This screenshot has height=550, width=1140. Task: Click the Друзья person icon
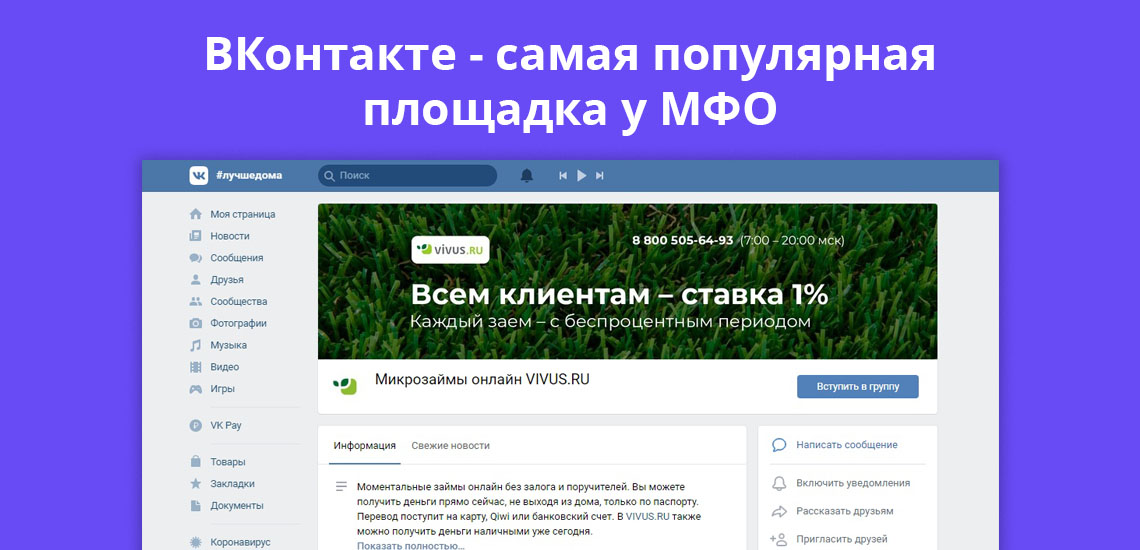coord(196,279)
